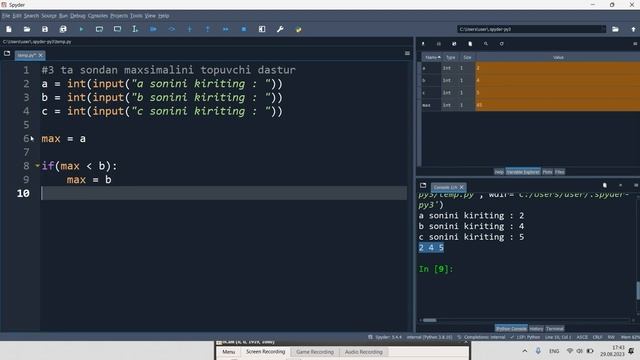Search variables magnifier icon

click(x=486, y=44)
